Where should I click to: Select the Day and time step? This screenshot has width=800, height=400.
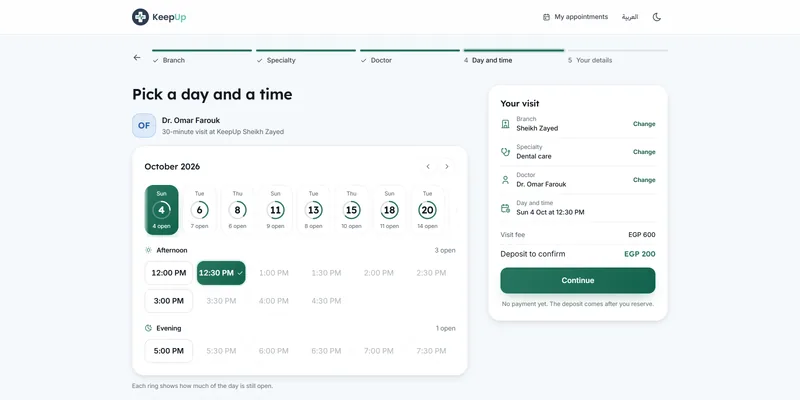point(514,56)
